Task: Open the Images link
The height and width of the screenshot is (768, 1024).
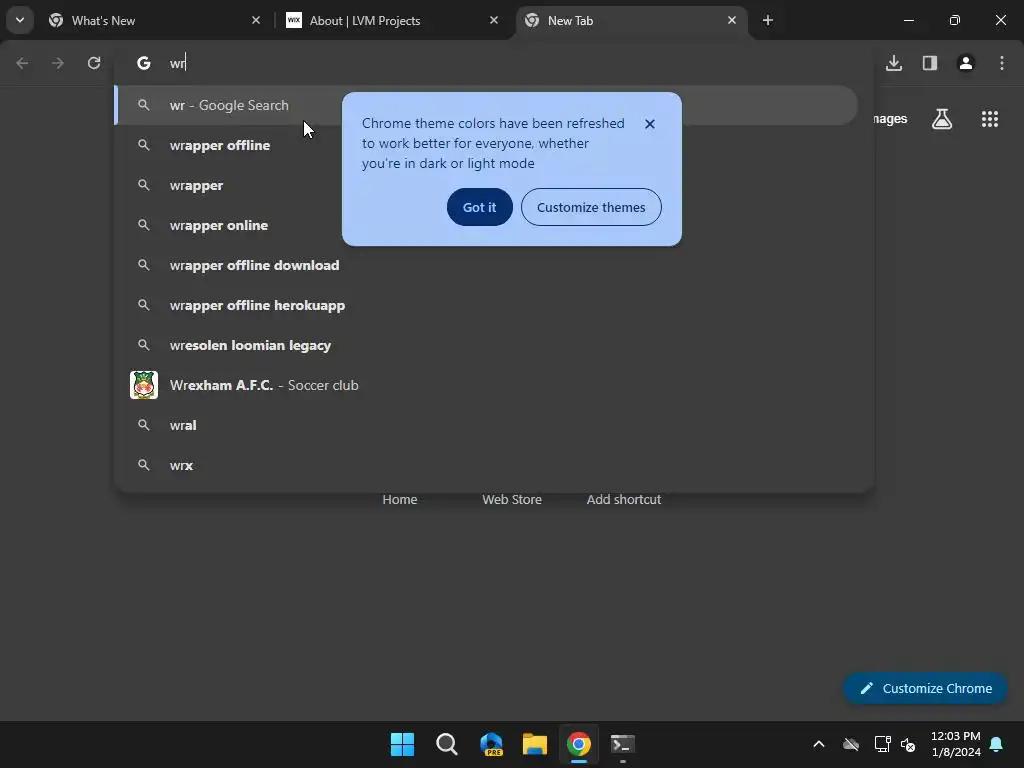Action: (890, 119)
